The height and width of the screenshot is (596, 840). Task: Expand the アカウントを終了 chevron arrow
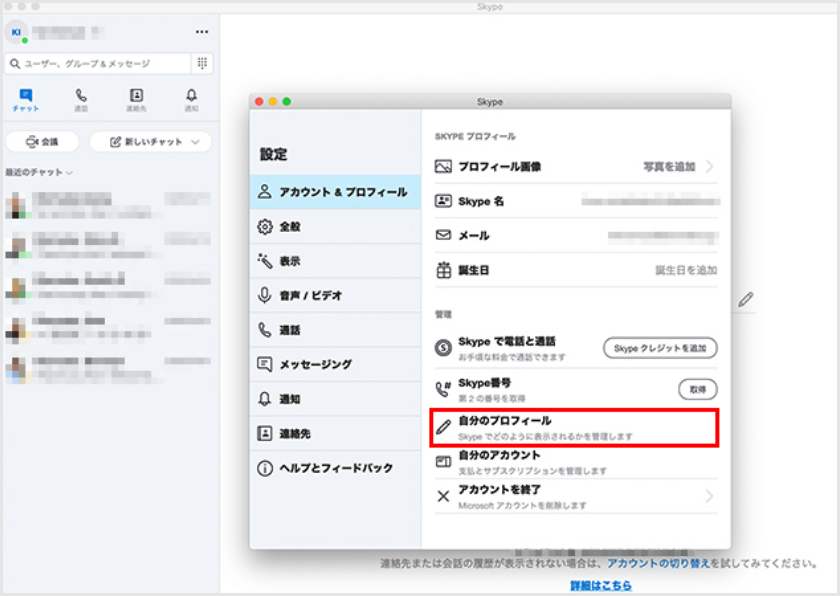[x=709, y=496]
